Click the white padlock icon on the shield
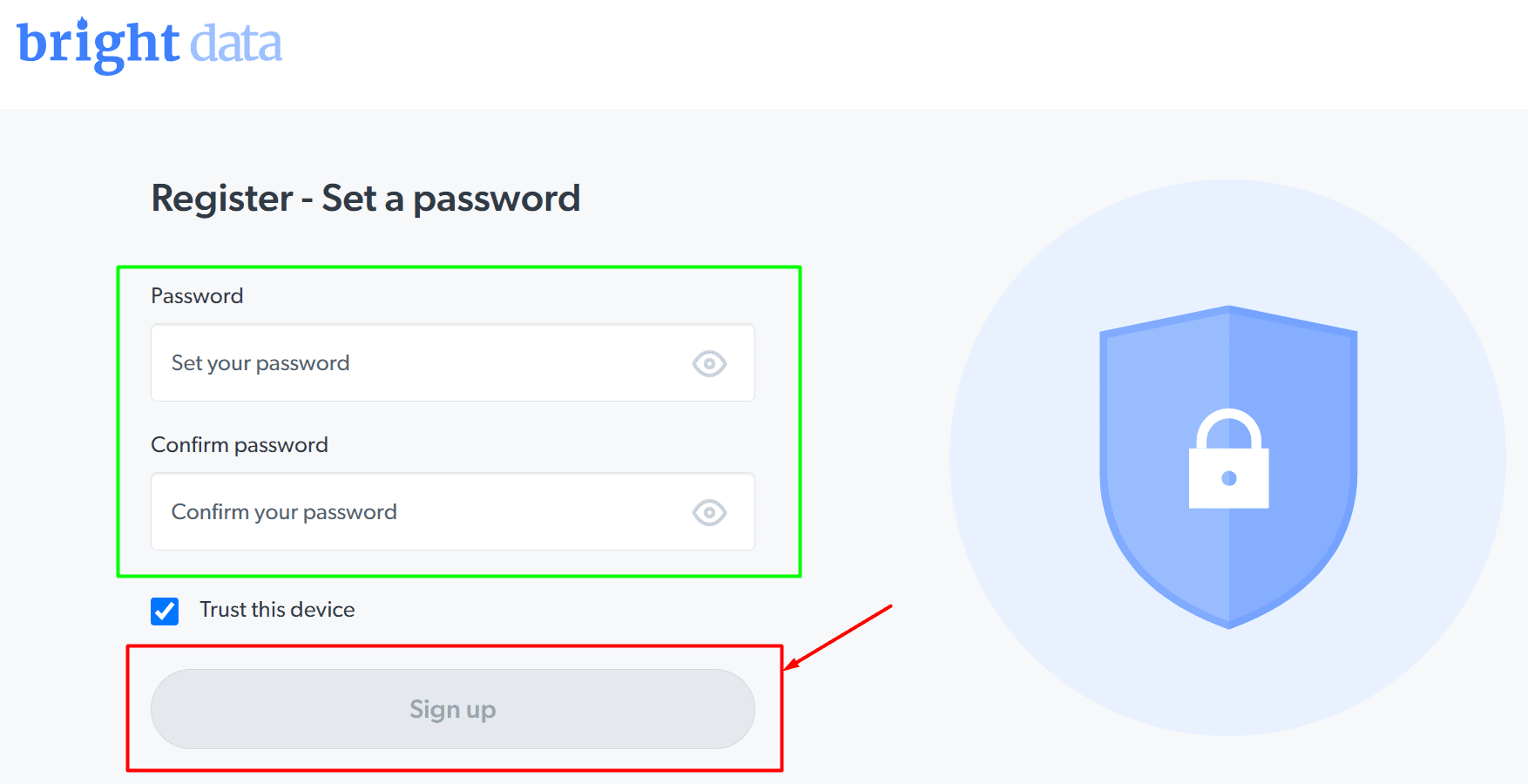This screenshot has width=1528, height=784. tap(1229, 459)
